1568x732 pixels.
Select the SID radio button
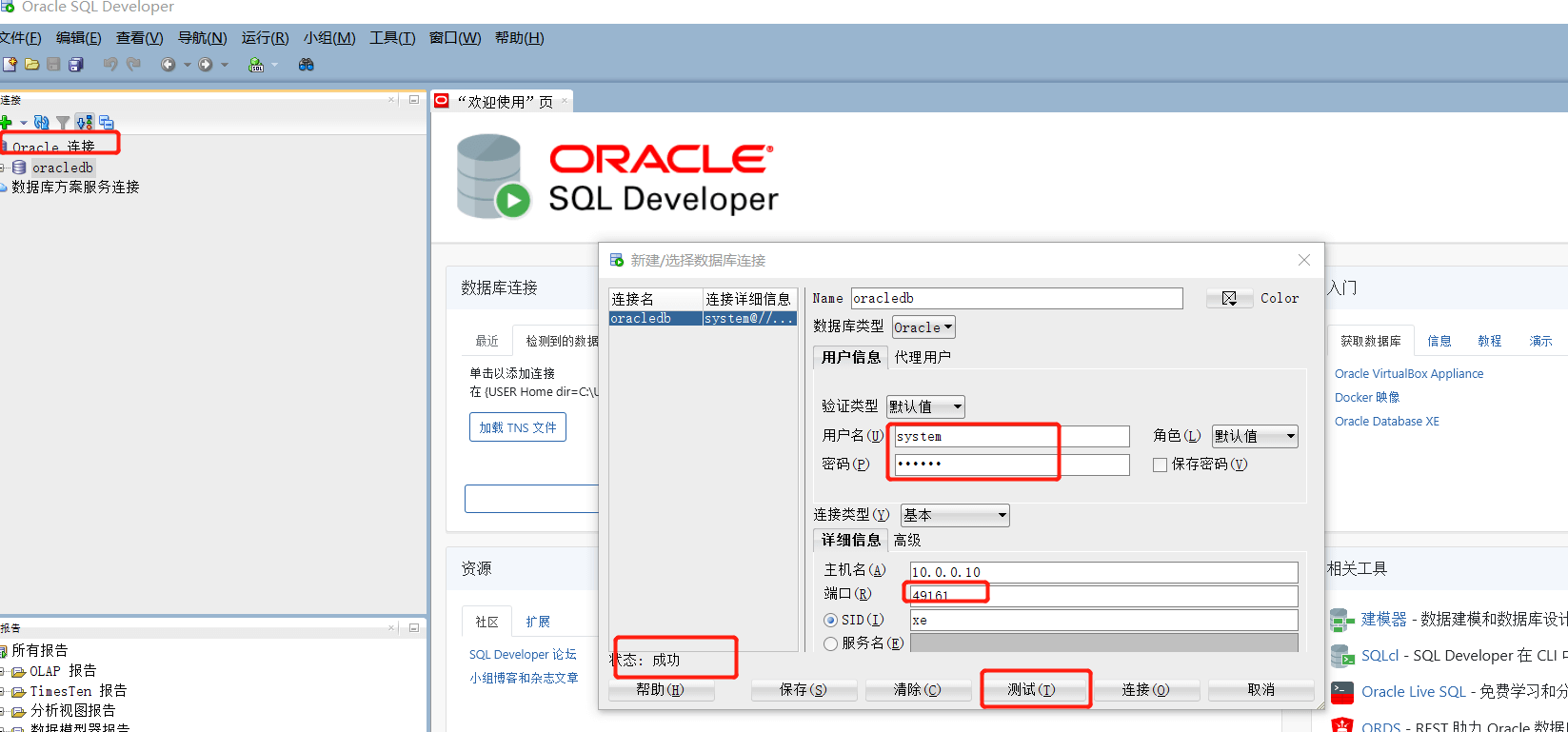pos(830,620)
